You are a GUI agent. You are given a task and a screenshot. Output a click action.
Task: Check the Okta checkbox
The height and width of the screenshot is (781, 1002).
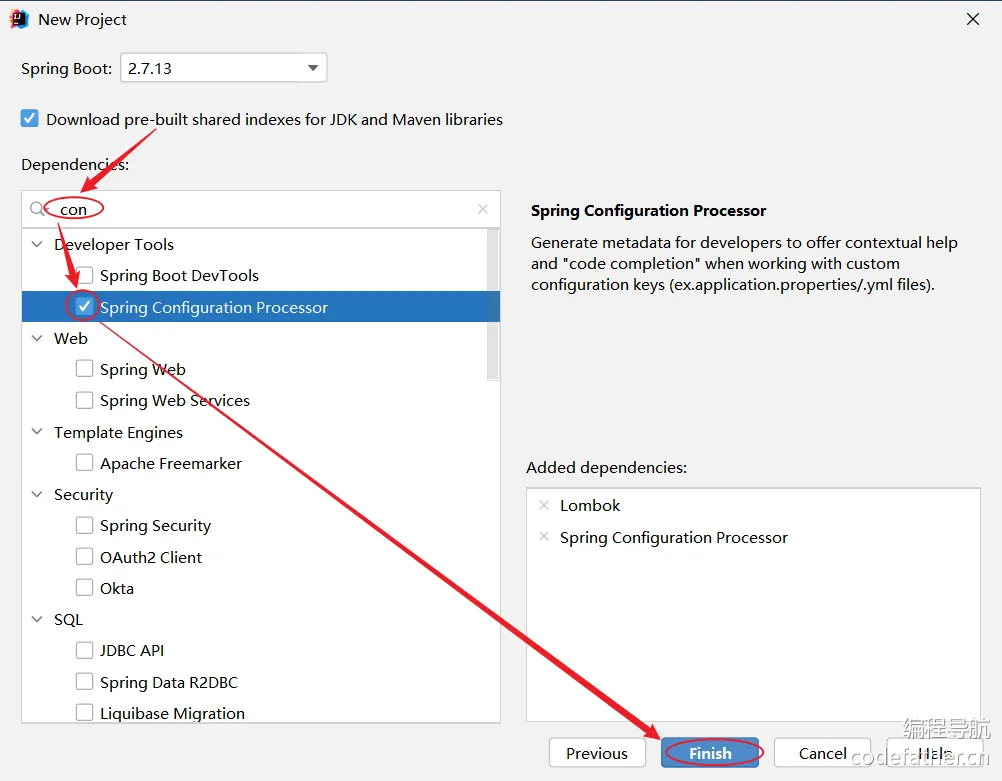84,587
